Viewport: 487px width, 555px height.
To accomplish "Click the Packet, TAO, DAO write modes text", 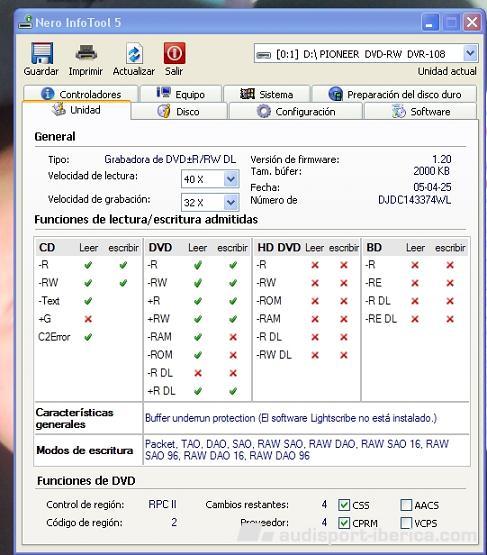I will [x=297, y=450].
